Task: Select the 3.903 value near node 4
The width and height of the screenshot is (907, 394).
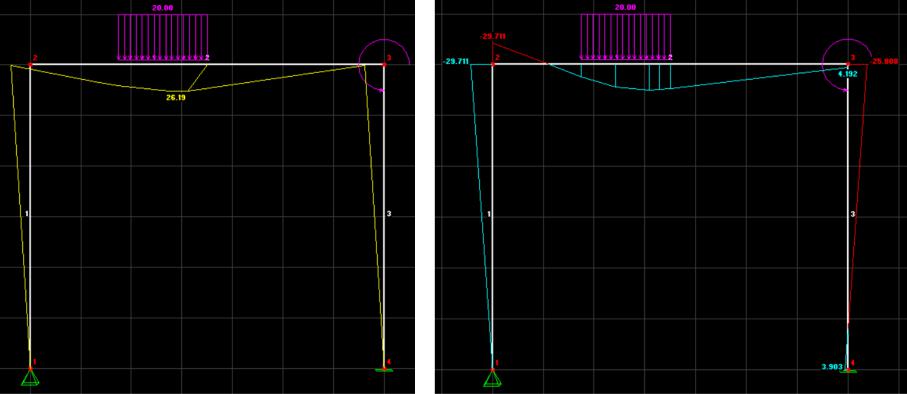Action: tap(832, 367)
